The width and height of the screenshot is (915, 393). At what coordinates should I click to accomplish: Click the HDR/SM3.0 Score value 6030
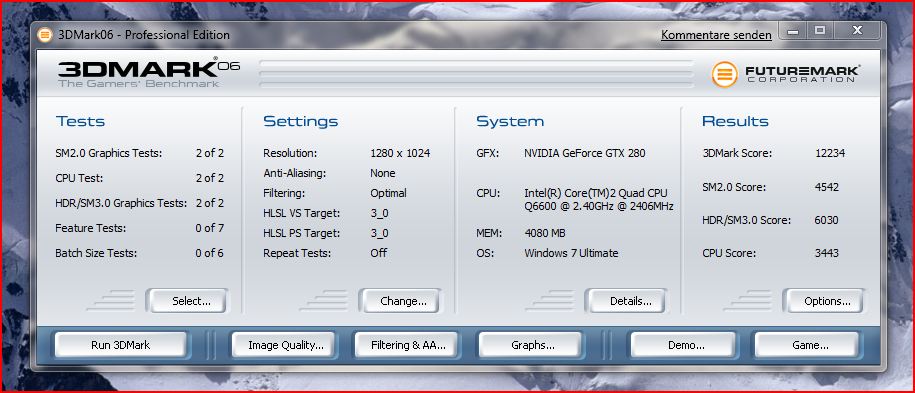[x=827, y=220]
